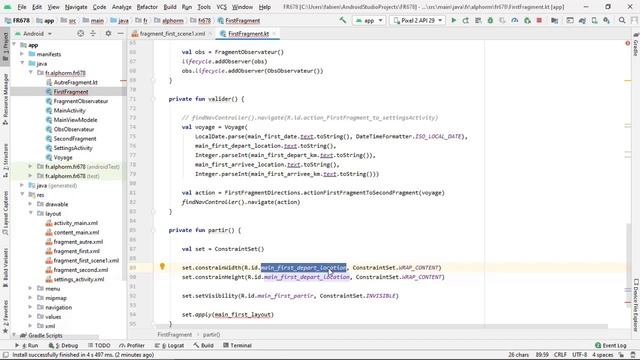Open the Logcat tool window

click(x=169, y=345)
